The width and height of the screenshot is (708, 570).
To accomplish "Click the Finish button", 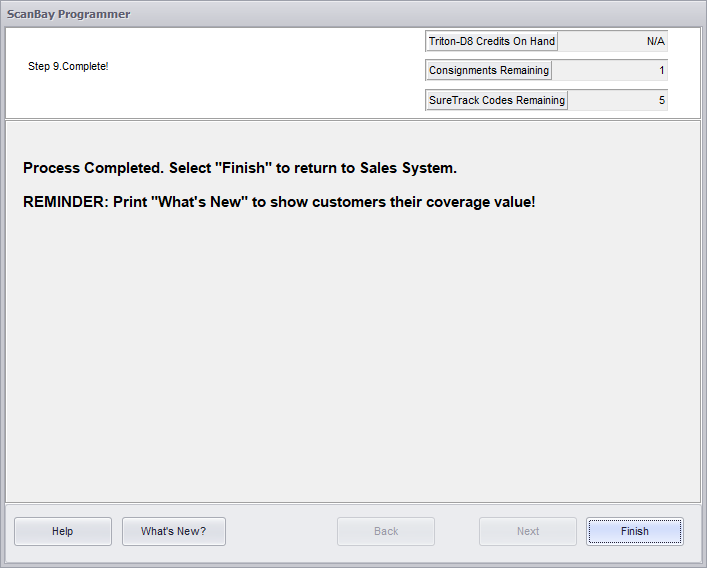I will coord(634,531).
